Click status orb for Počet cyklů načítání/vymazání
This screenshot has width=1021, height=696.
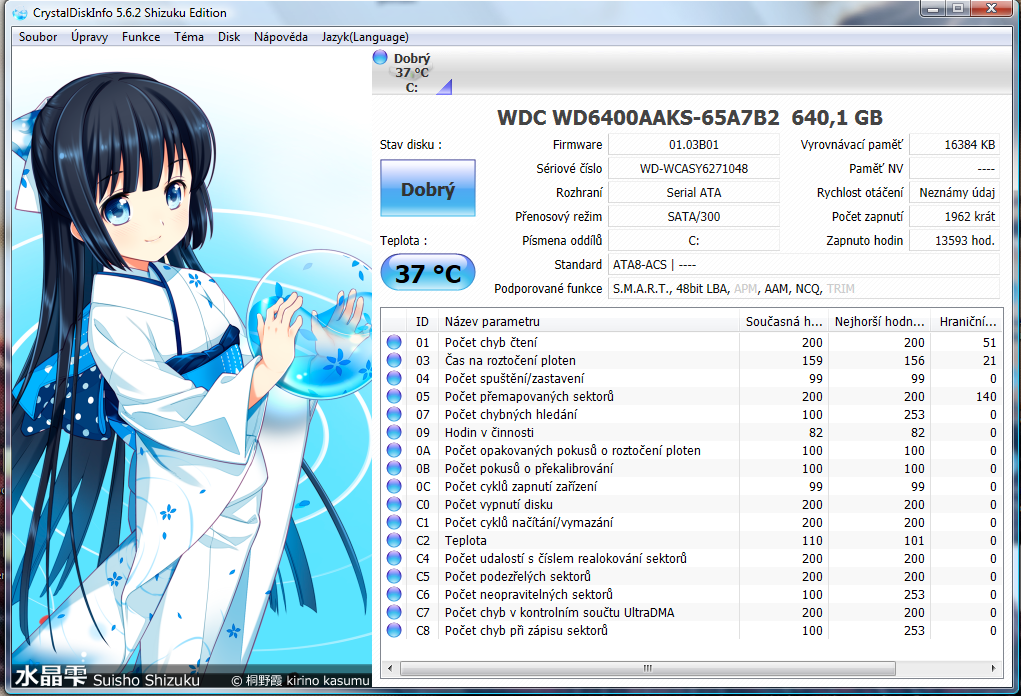point(394,522)
